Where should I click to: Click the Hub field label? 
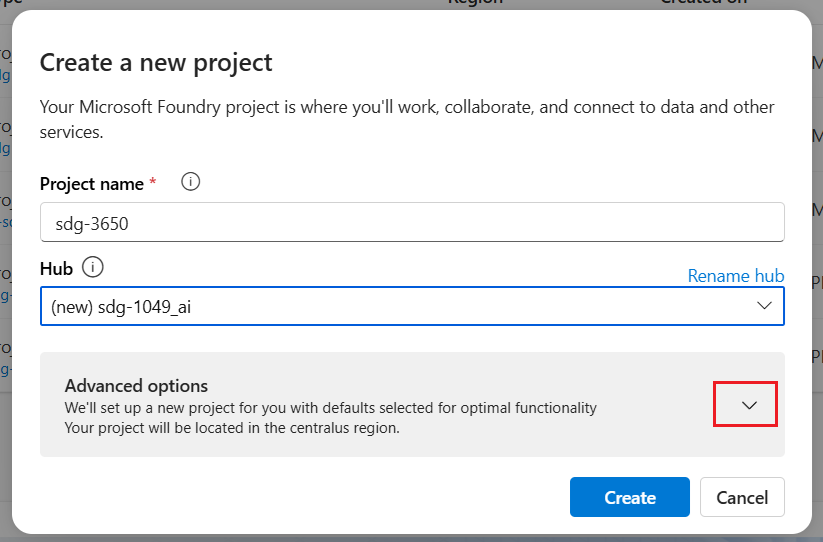[x=56, y=268]
